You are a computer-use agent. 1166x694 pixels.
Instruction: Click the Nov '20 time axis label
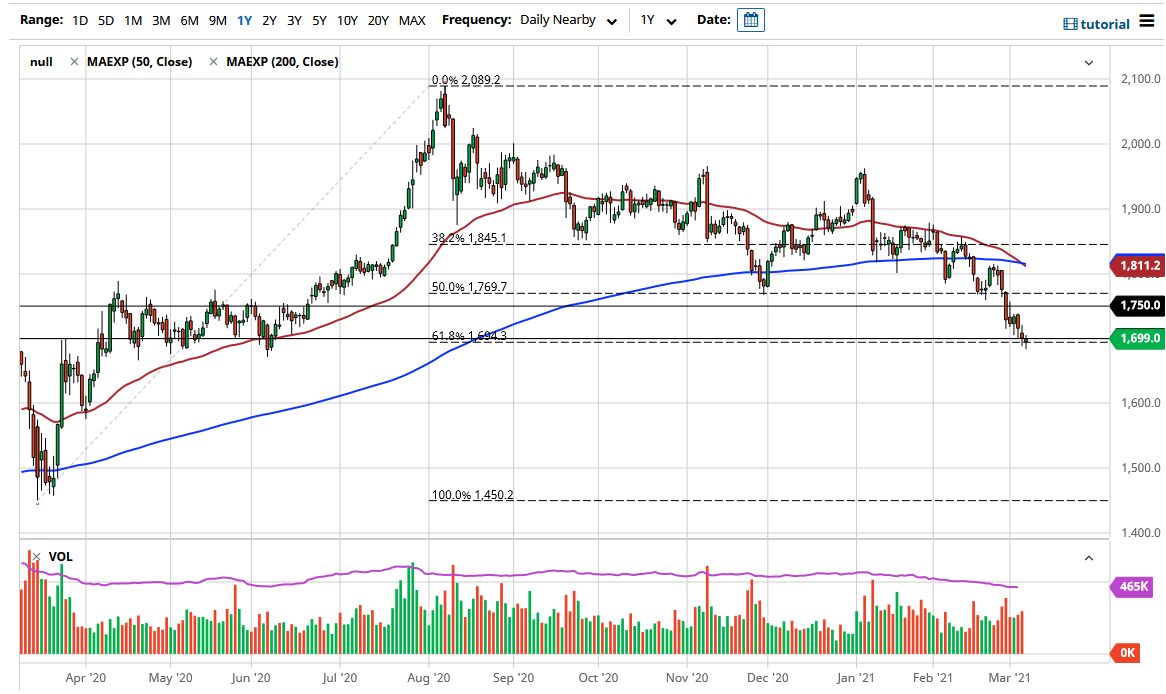687,678
